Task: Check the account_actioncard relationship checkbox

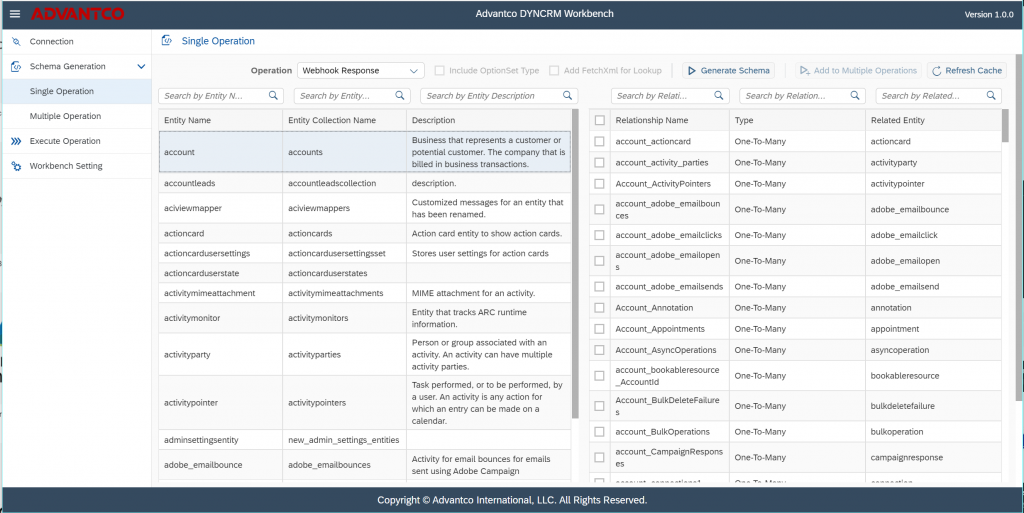Action: 600,141
